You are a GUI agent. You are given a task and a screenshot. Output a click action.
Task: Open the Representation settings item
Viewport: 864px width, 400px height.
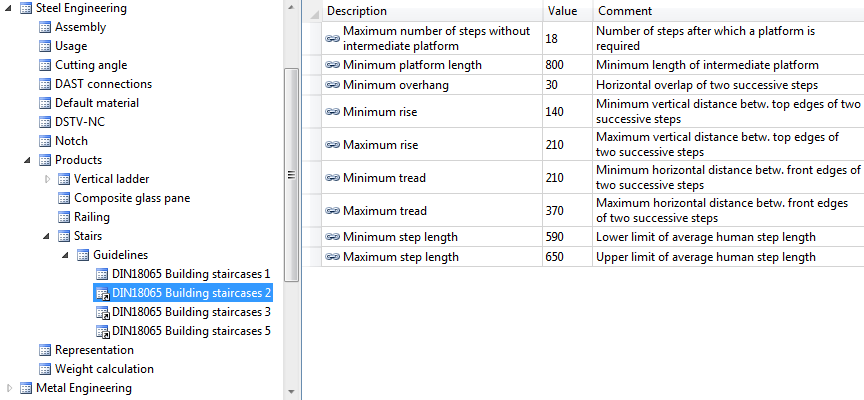click(94, 350)
